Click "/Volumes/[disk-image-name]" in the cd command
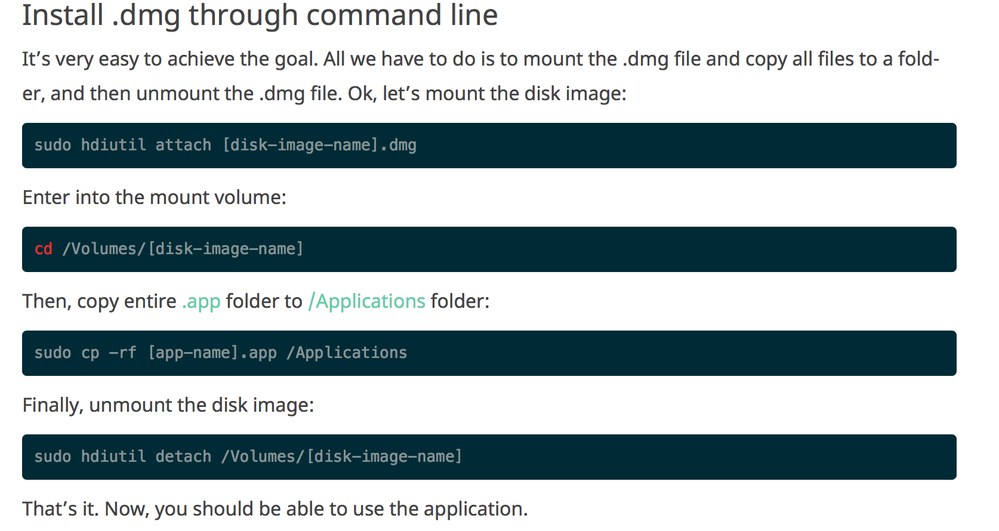 tap(182, 249)
